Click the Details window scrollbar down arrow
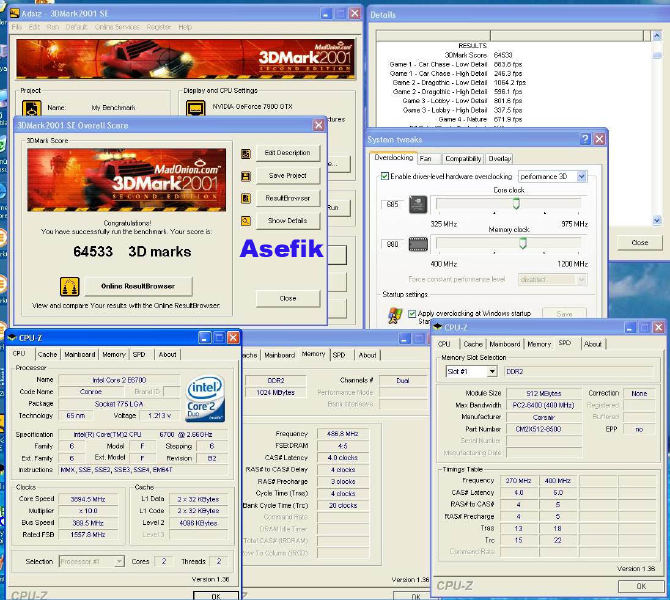The image size is (670, 600). point(657,221)
